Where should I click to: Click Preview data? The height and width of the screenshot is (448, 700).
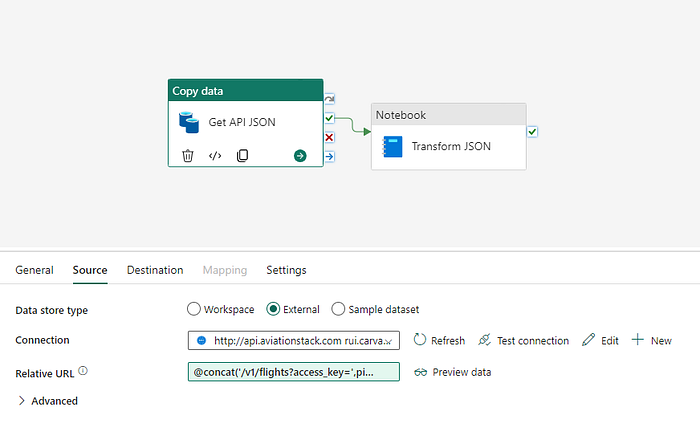453,372
